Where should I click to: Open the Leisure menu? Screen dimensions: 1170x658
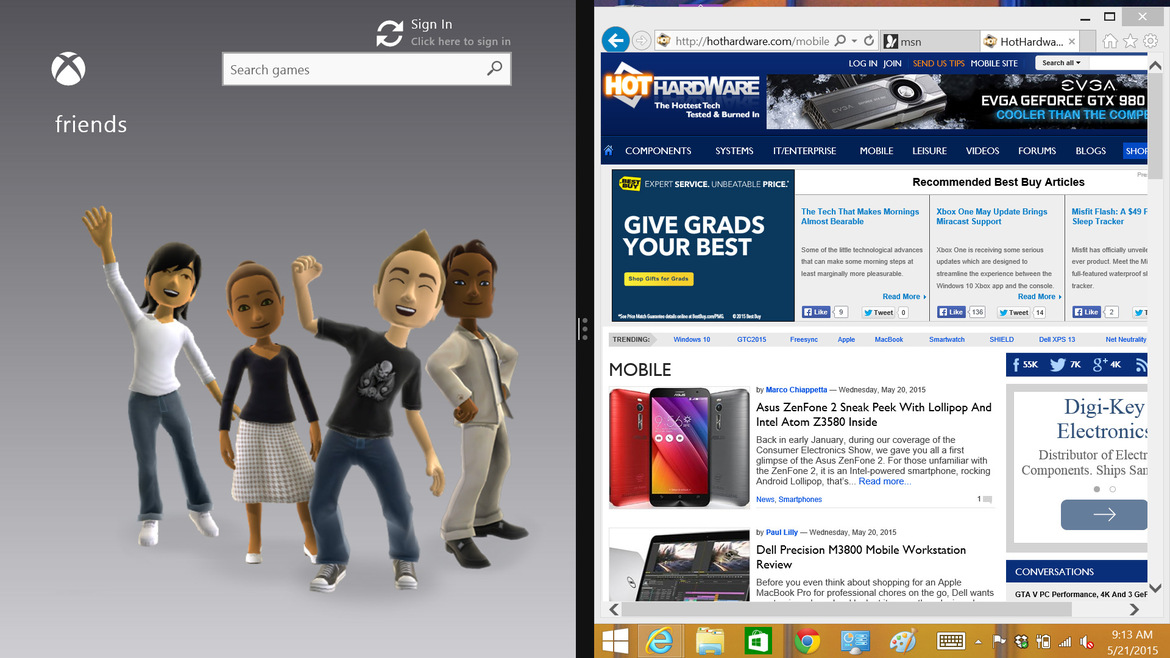(929, 151)
